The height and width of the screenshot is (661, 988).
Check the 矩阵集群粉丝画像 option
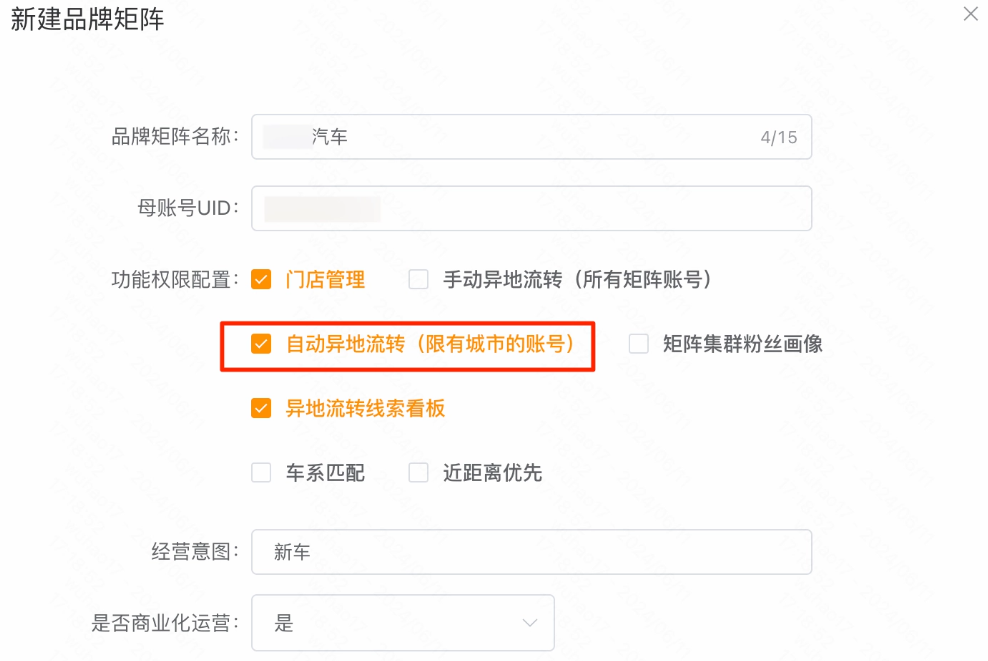pos(637,344)
